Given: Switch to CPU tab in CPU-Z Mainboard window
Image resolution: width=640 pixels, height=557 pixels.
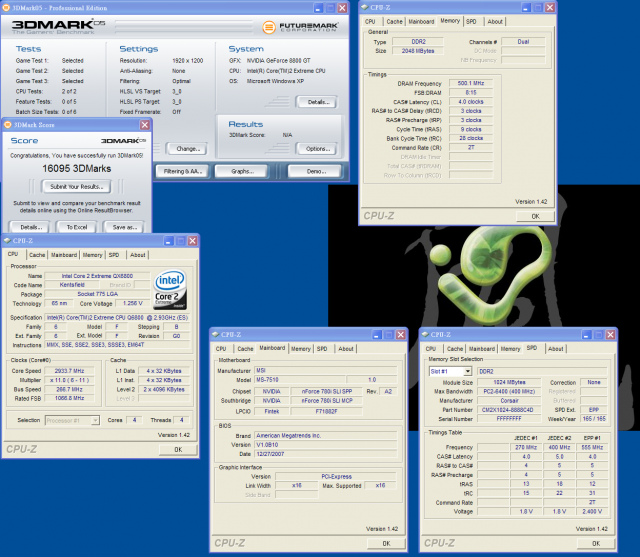Looking at the screenshot, I should tap(221, 349).
